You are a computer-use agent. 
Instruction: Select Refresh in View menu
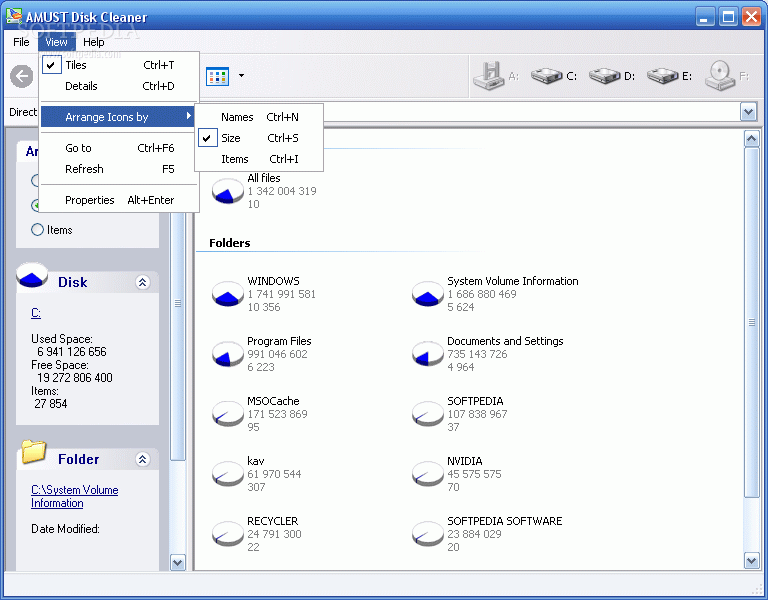(x=119, y=169)
